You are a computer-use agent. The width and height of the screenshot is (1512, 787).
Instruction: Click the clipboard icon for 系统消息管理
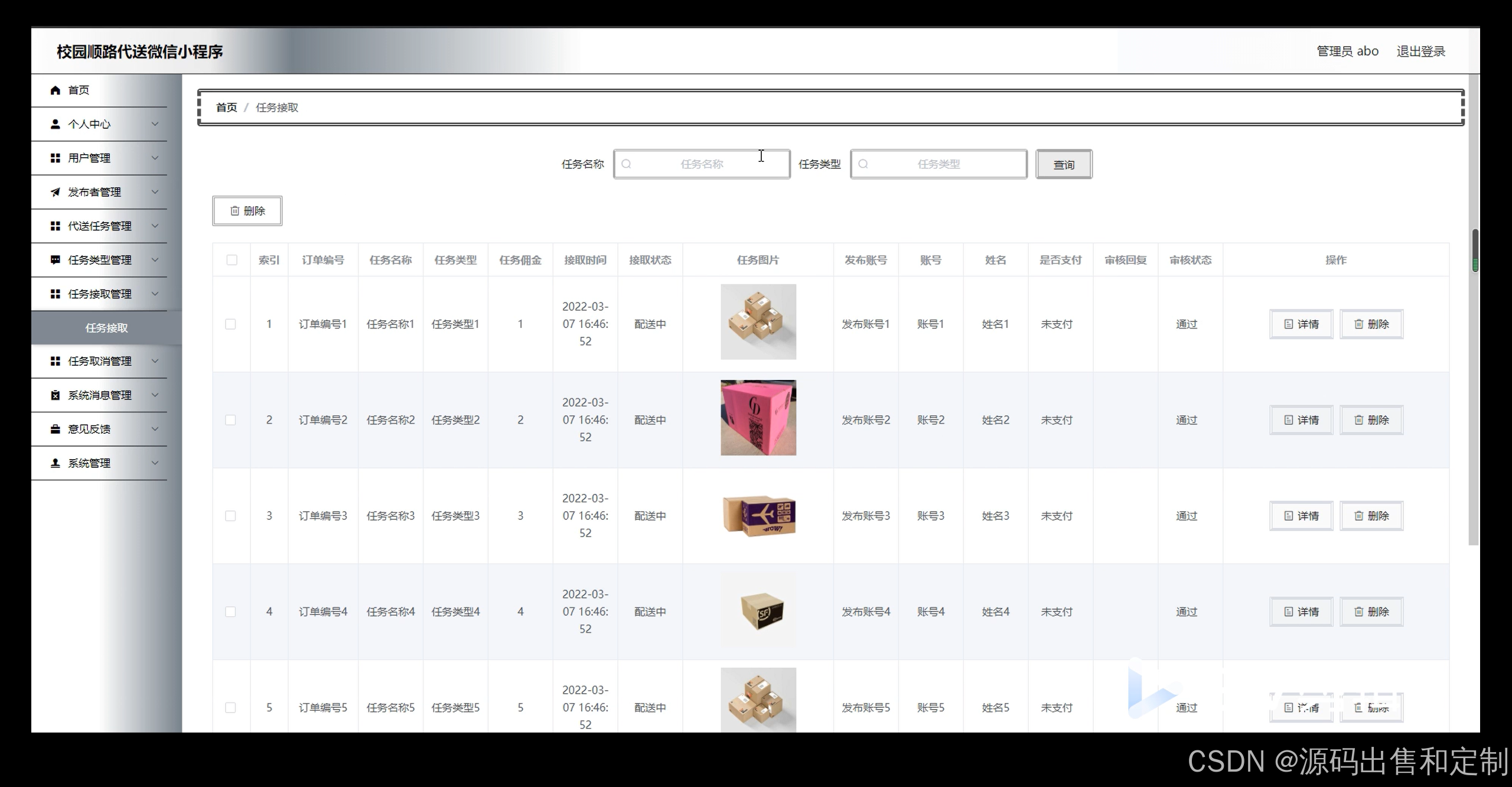point(56,395)
